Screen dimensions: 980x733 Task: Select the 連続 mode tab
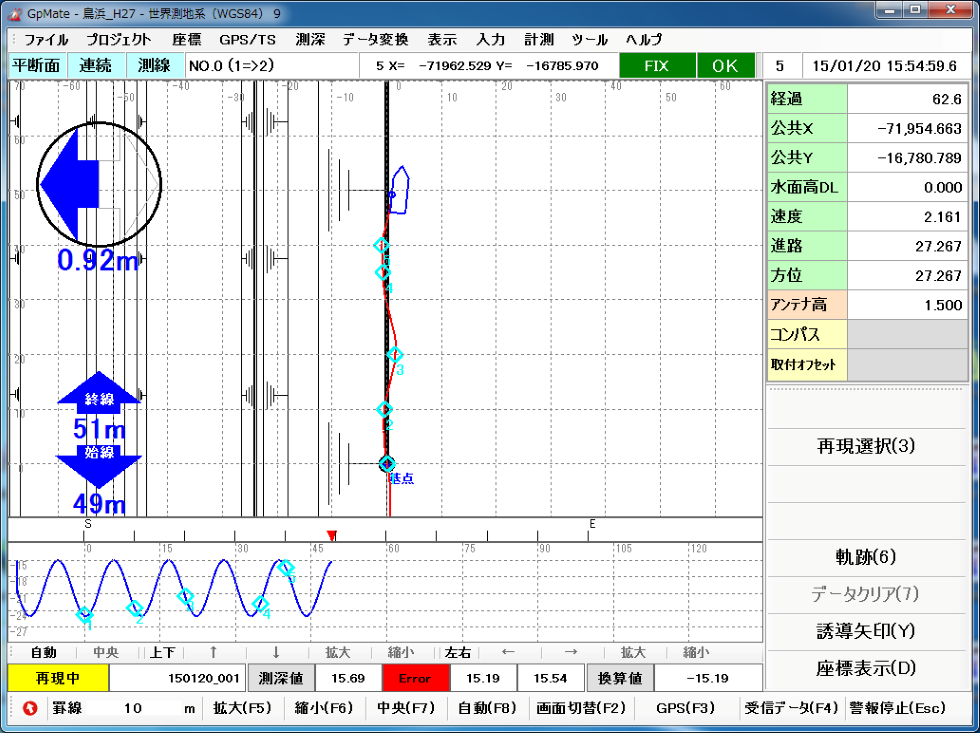[95, 66]
